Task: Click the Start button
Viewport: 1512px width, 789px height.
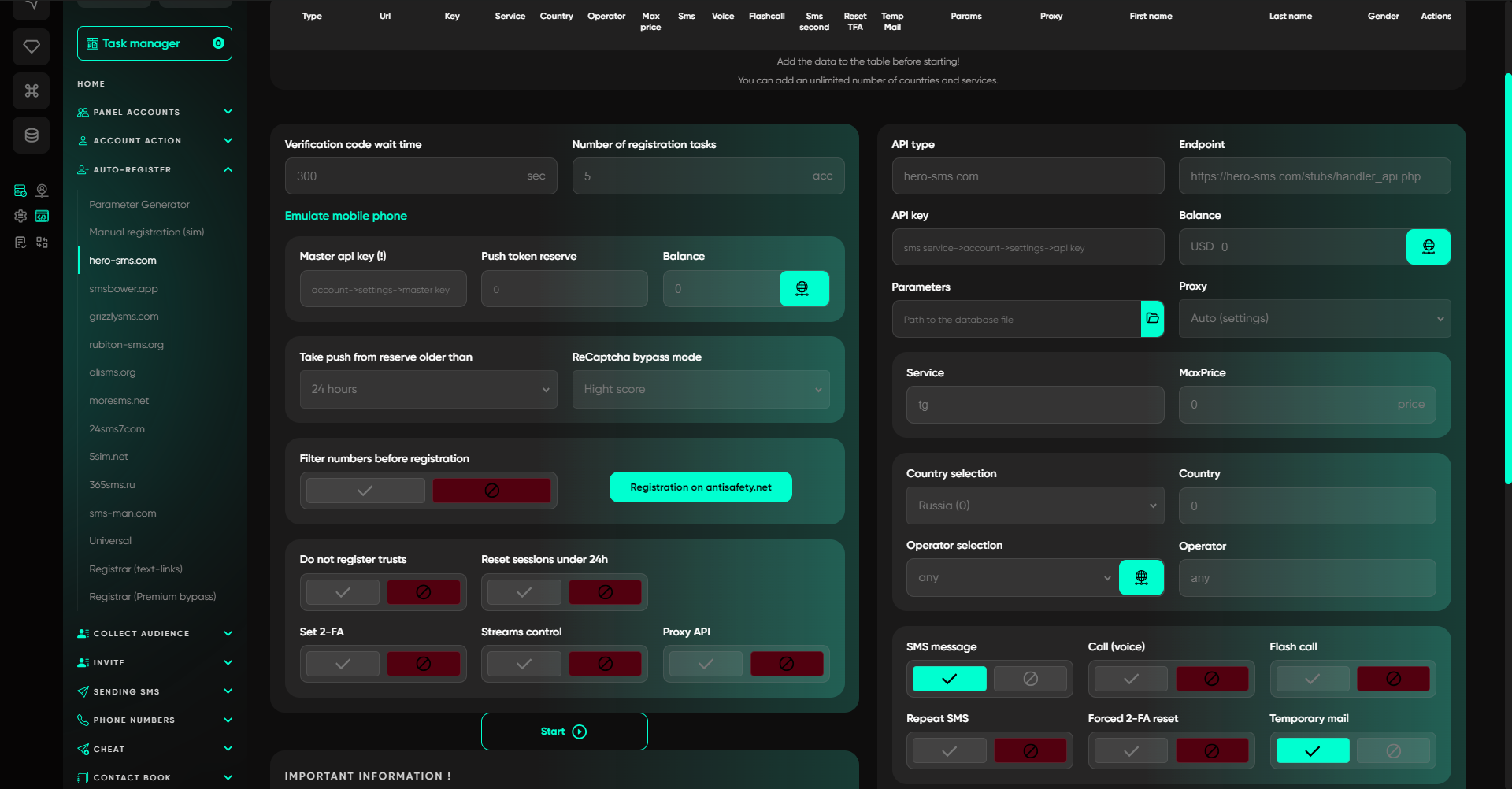Action: (x=564, y=732)
